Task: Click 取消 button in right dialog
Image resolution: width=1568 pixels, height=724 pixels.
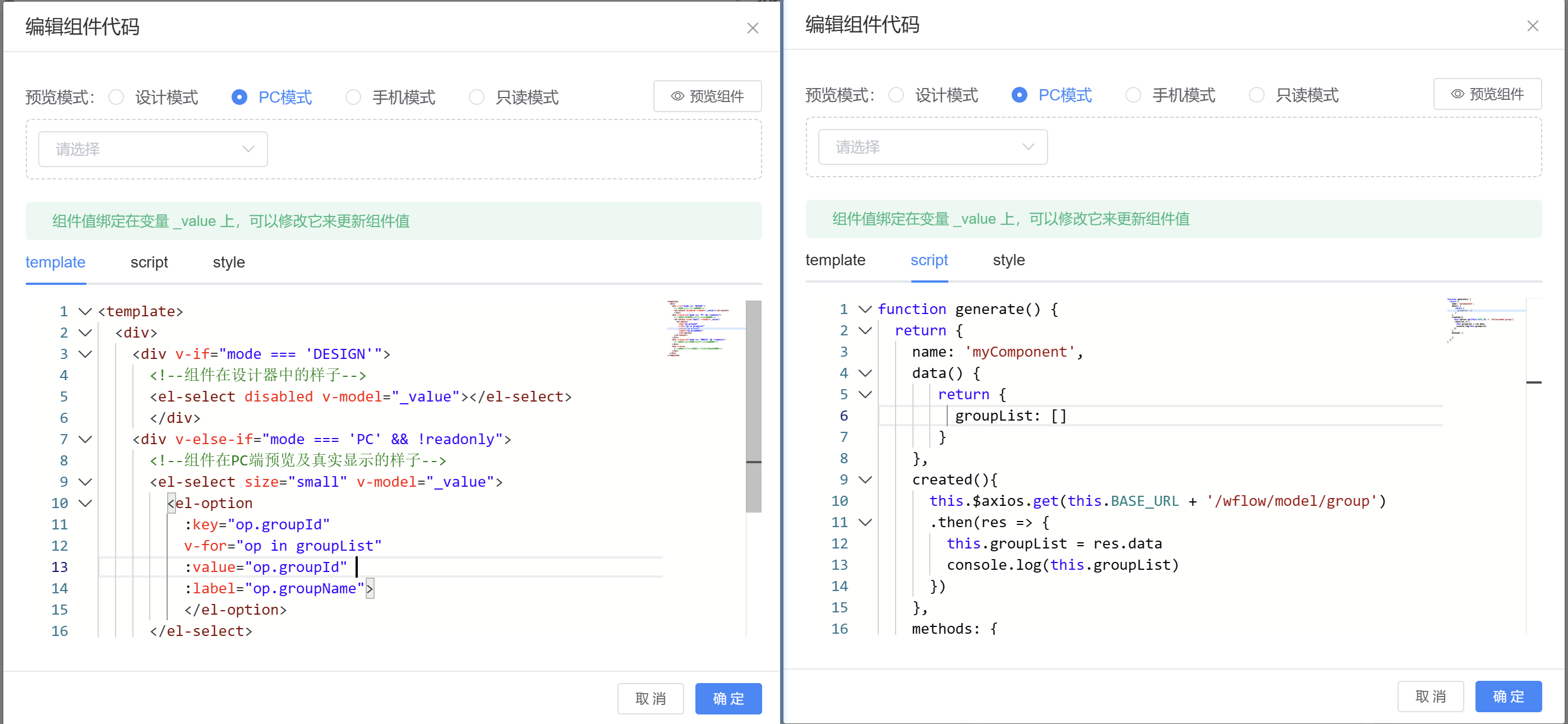Action: [1431, 696]
